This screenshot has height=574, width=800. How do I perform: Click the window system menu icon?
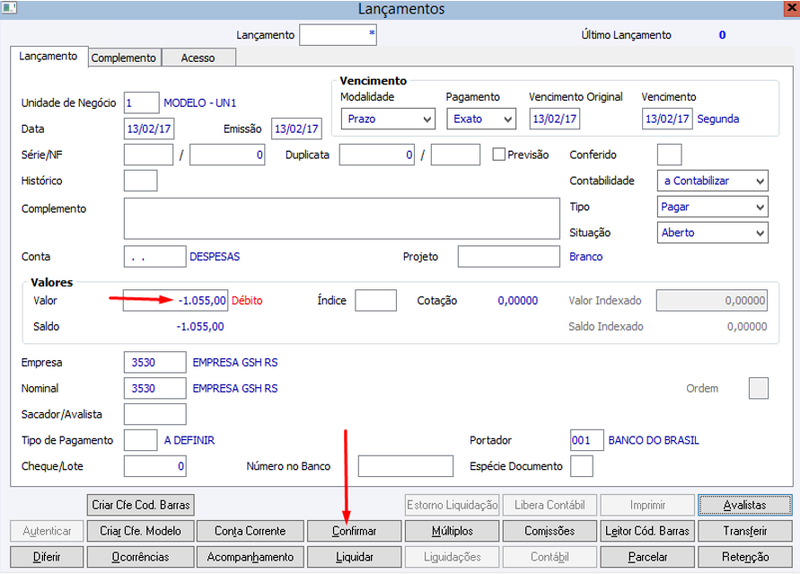pos(9,8)
